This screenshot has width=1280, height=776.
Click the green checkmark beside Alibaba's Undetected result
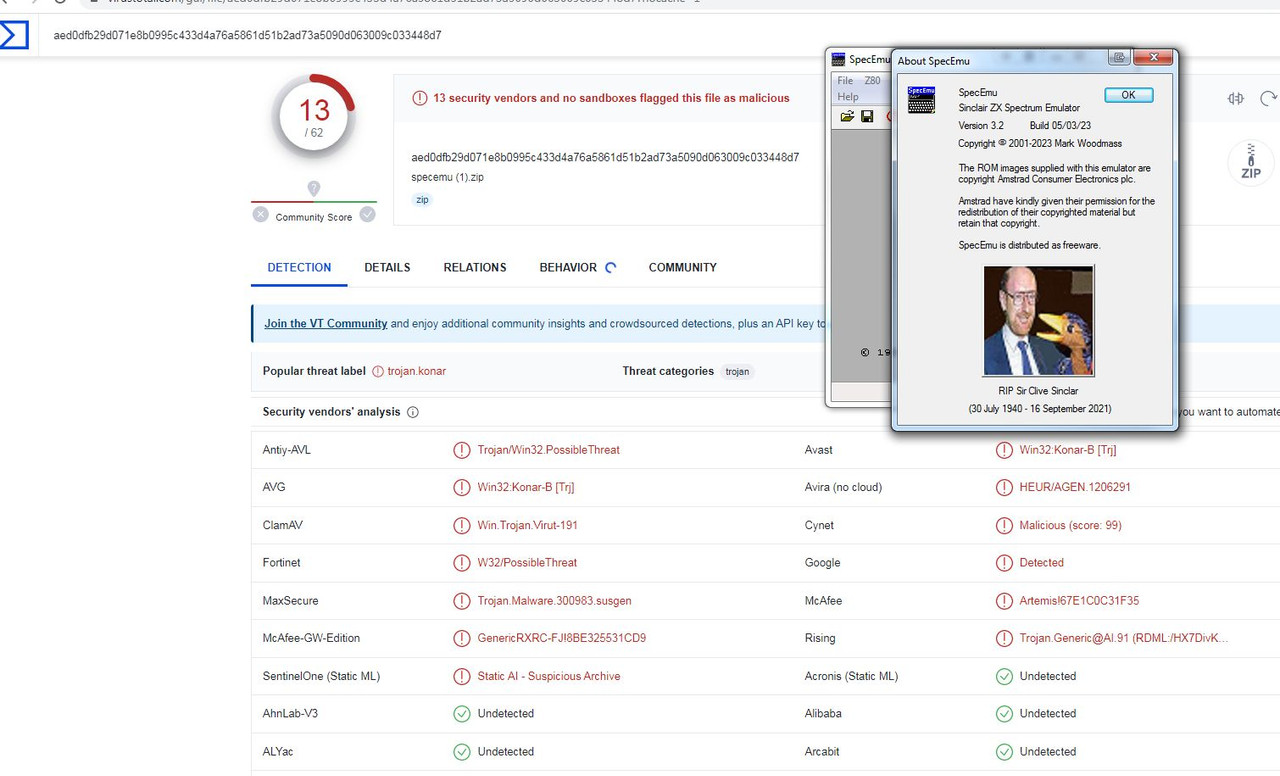[x=1004, y=714]
